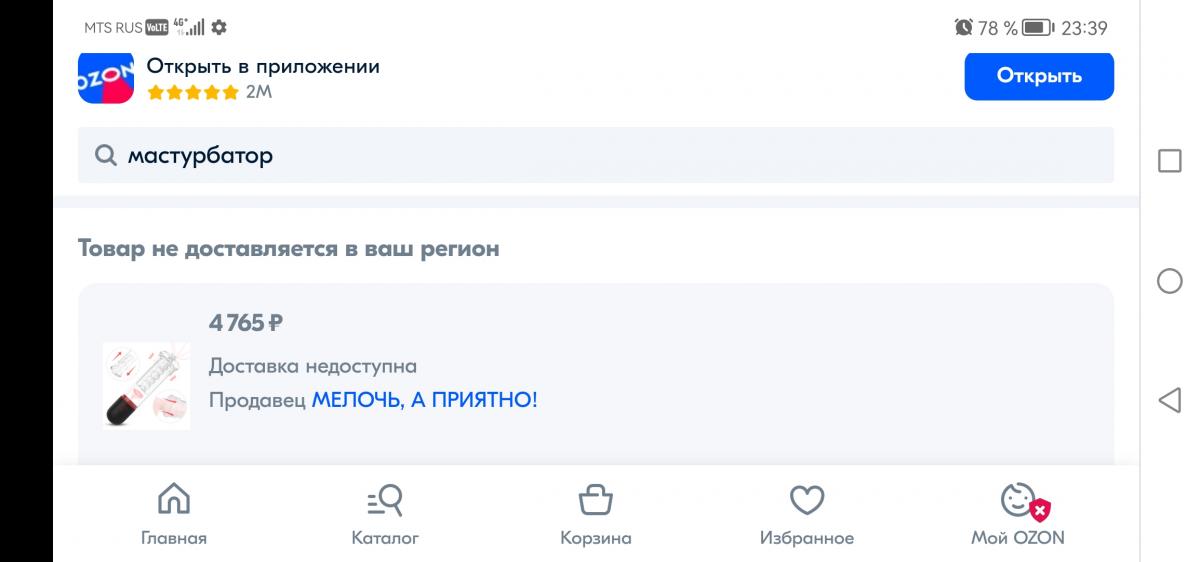Open seller link МЕЛОЧЬ, А ПРИЯТНО!

point(425,400)
